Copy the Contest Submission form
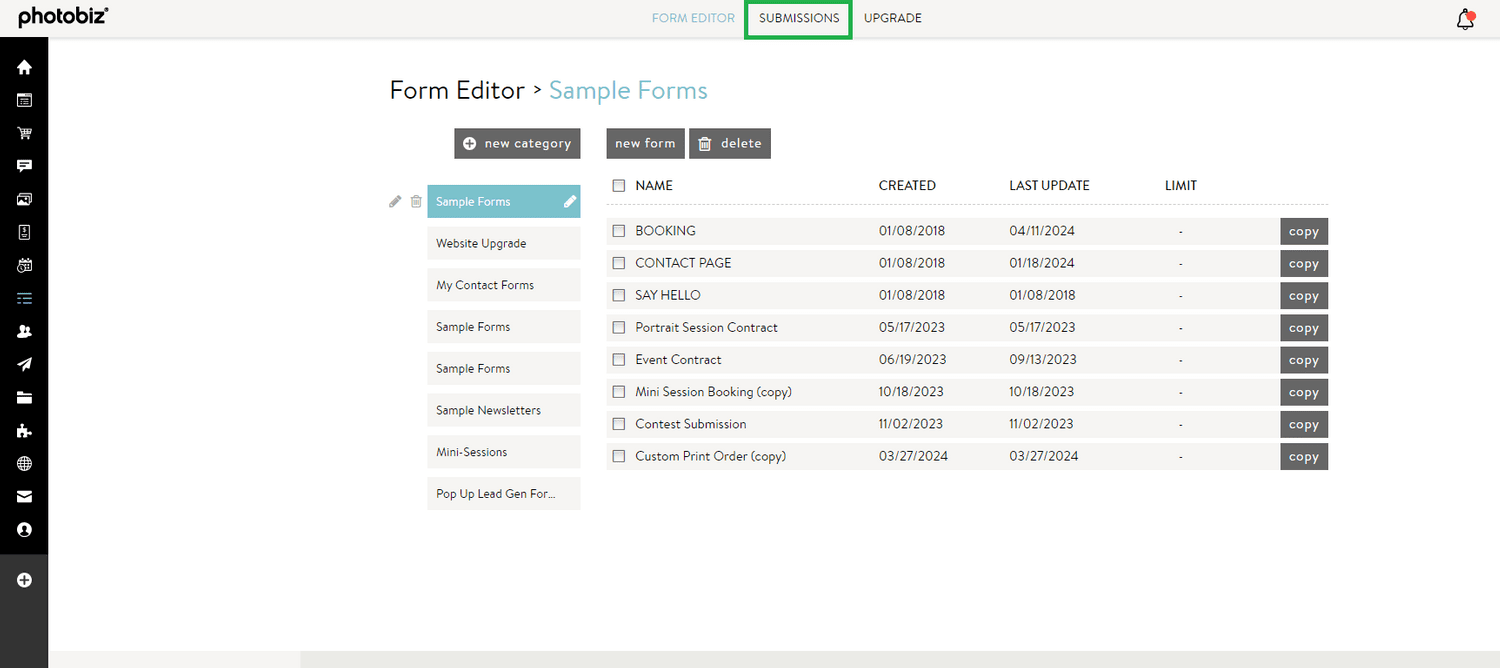The width and height of the screenshot is (1500, 668). [x=1303, y=424]
